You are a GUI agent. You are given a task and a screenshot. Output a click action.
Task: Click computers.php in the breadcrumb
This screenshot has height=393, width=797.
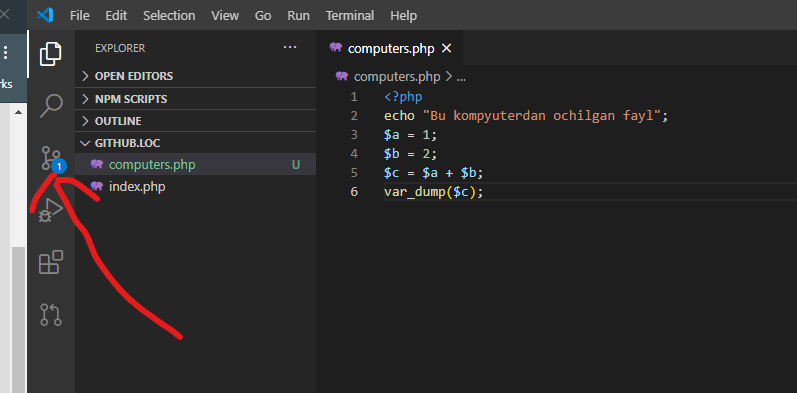(396, 77)
